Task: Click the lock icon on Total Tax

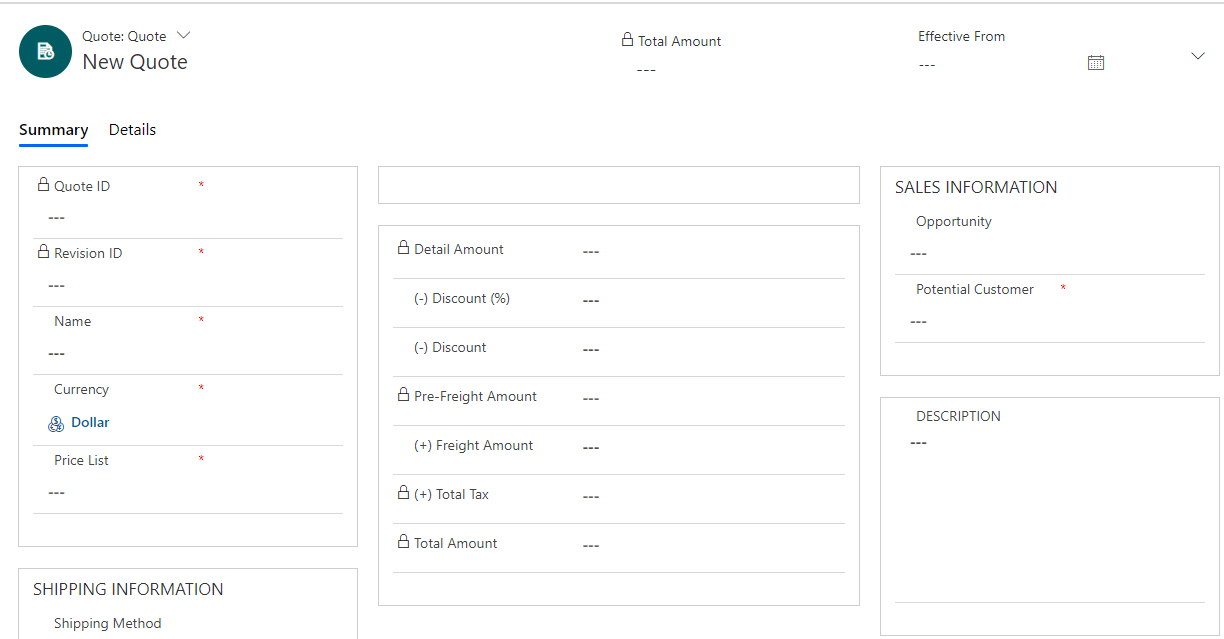Action: pos(403,493)
